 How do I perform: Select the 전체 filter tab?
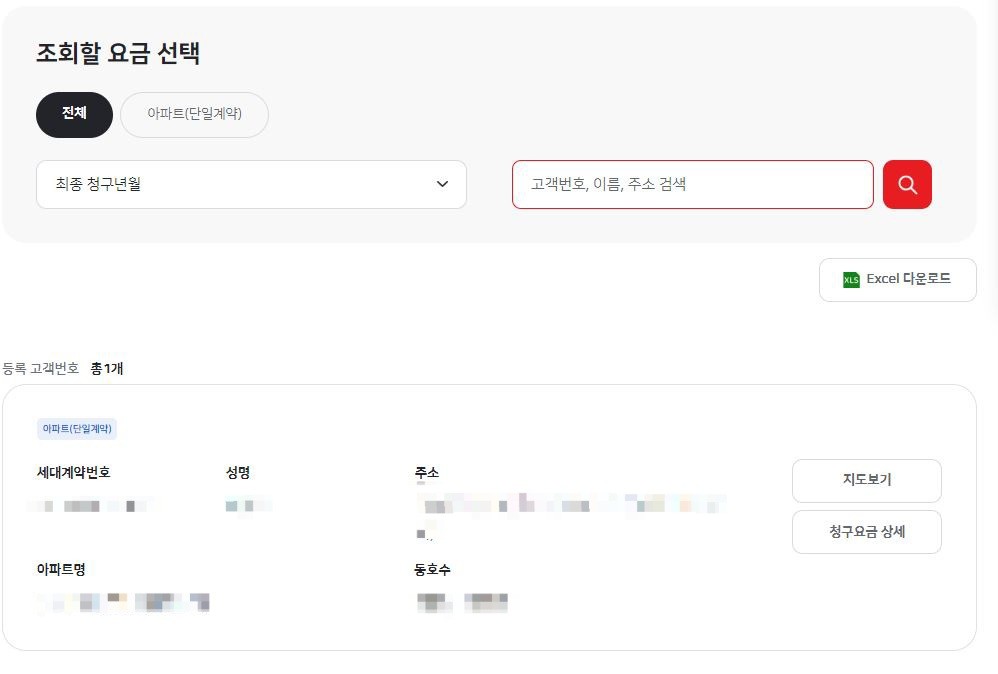(73, 114)
